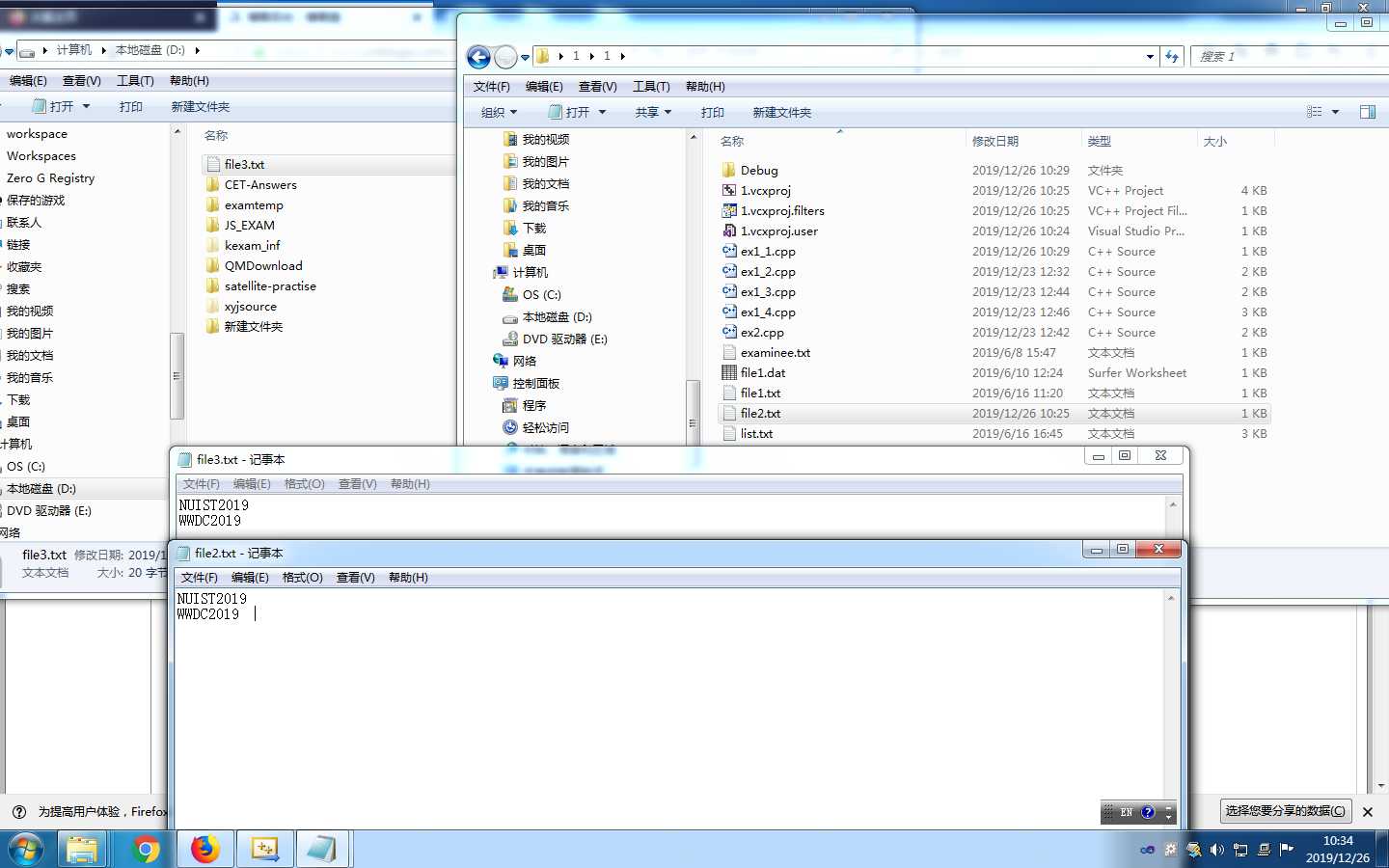Screen dimensions: 1389x868
Task: Dismiss the Firefox notification with the X
Action: click(x=1367, y=812)
